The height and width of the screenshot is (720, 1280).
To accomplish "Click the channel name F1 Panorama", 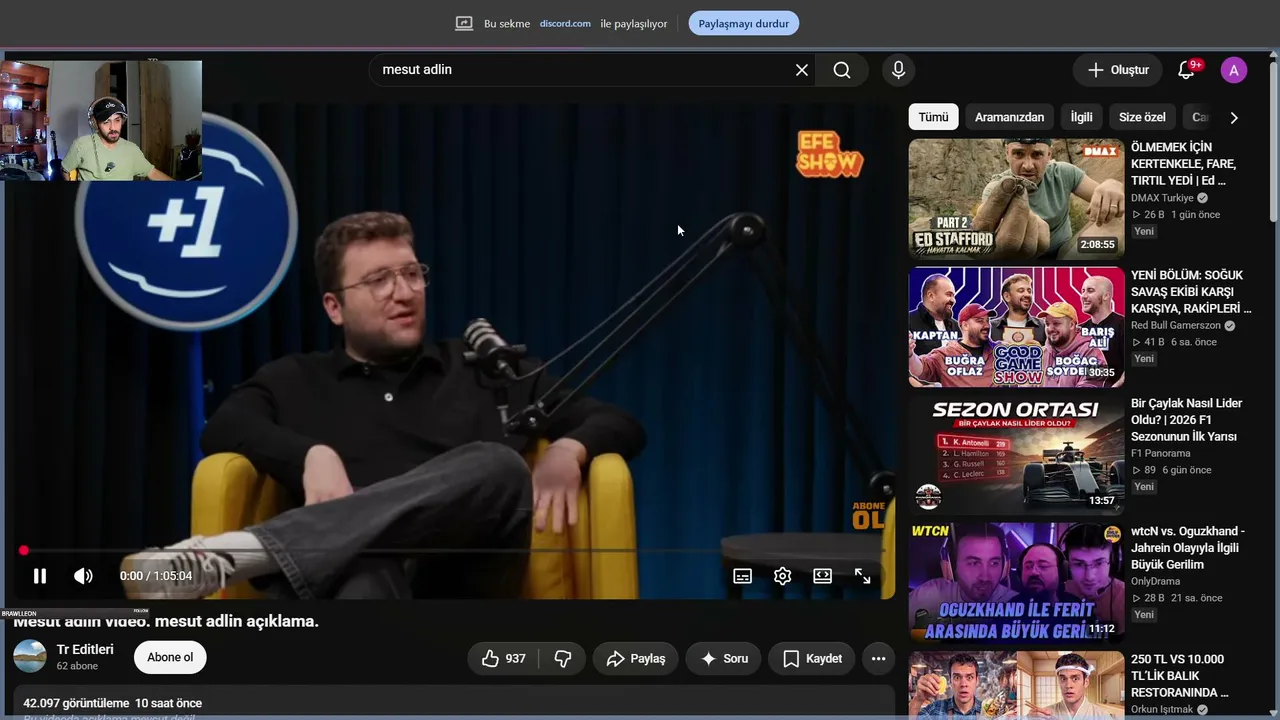I will [1161, 454].
